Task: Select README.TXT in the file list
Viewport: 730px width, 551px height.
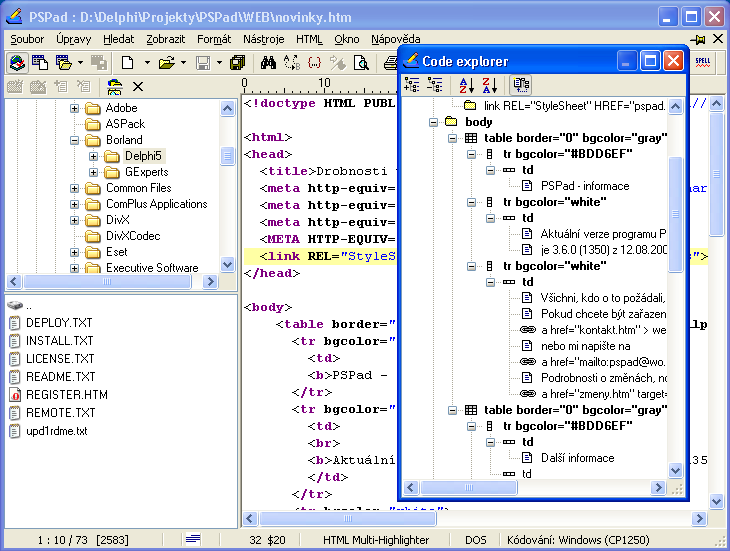Action: click(x=60, y=377)
